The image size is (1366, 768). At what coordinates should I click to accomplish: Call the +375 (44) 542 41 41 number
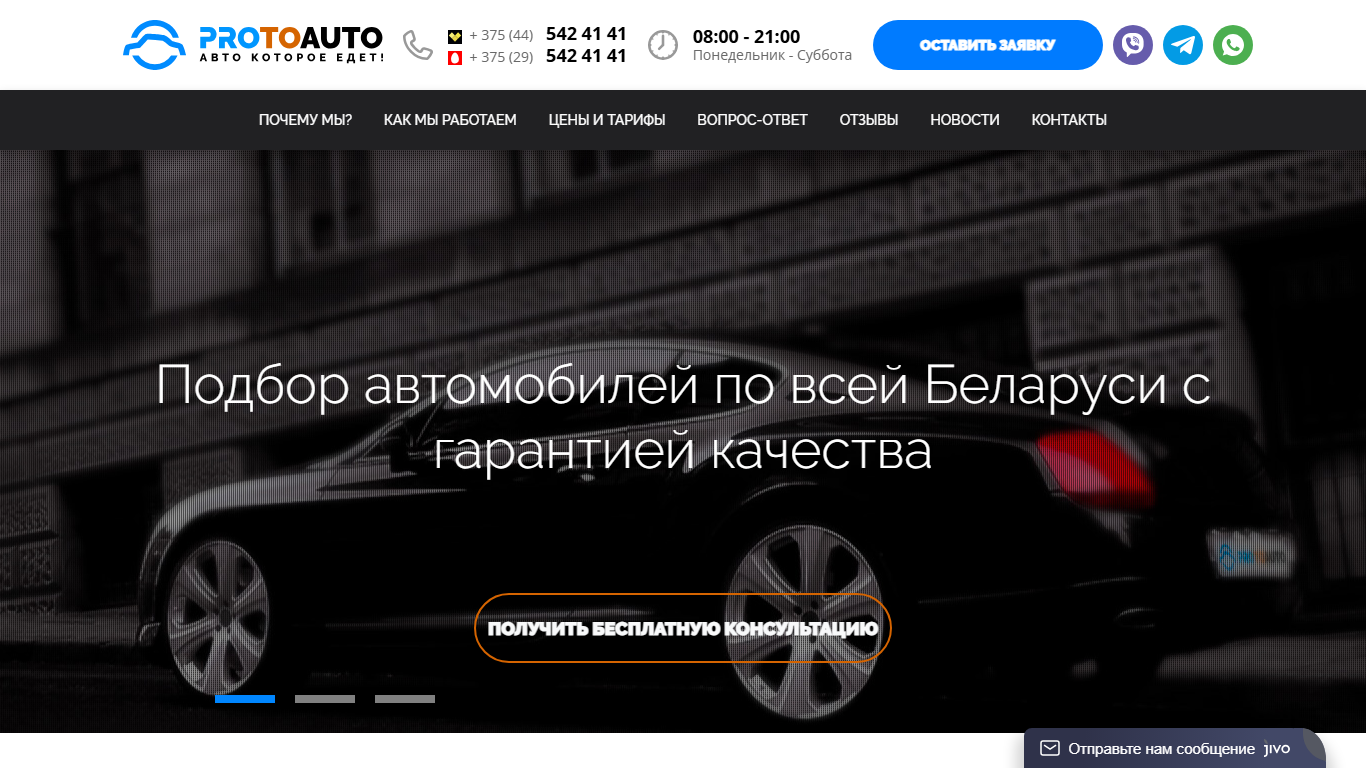(548, 34)
